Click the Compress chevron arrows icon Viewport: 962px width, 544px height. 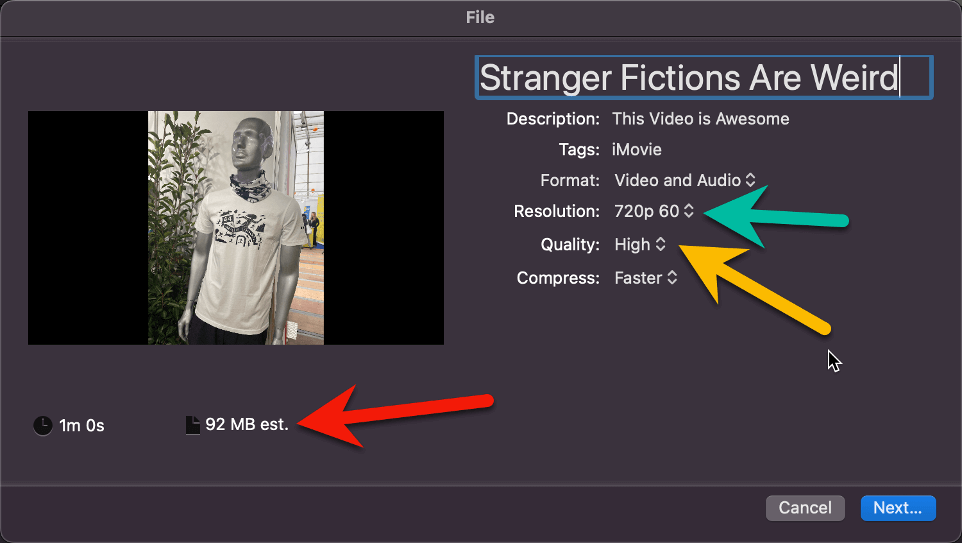tap(672, 278)
